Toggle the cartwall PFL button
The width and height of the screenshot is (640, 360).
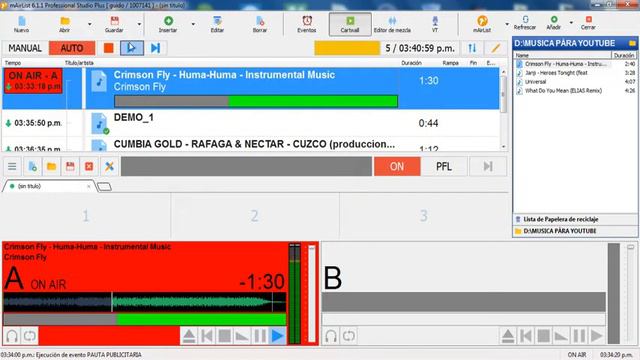point(444,167)
